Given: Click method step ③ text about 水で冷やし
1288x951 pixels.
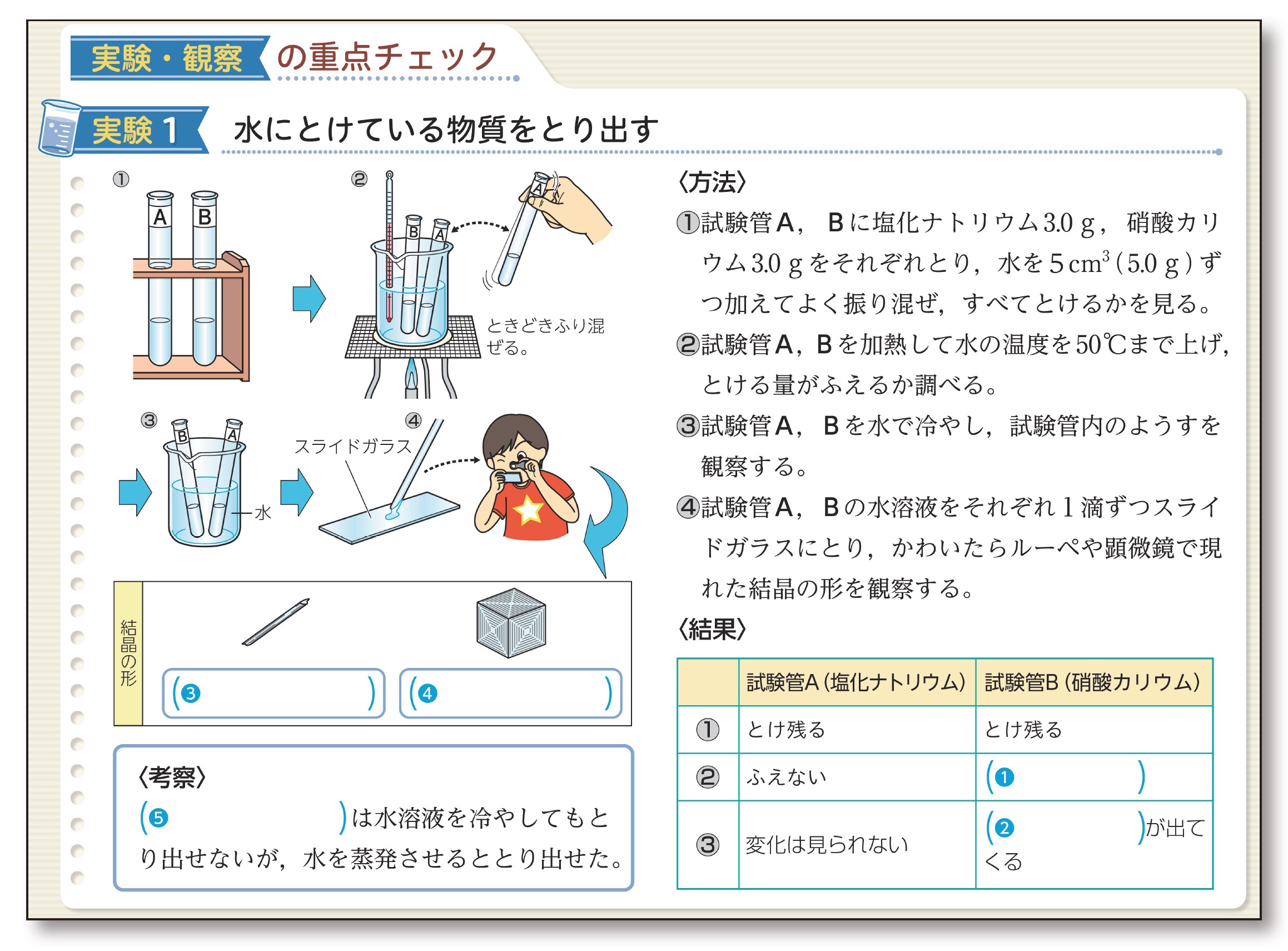Looking at the screenshot, I should pyautogui.click(x=949, y=445).
